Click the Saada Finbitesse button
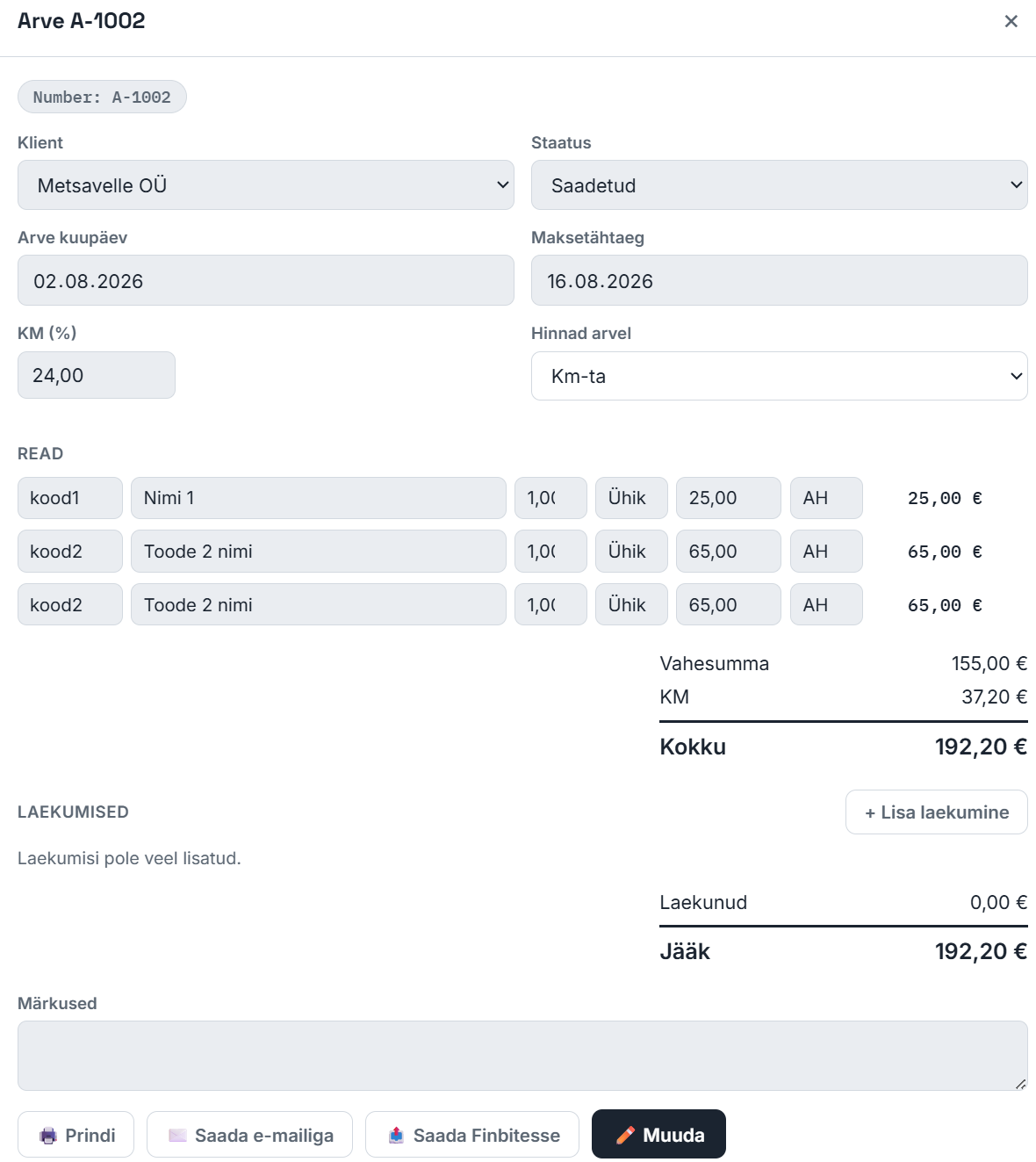 click(x=472, y=1135)
